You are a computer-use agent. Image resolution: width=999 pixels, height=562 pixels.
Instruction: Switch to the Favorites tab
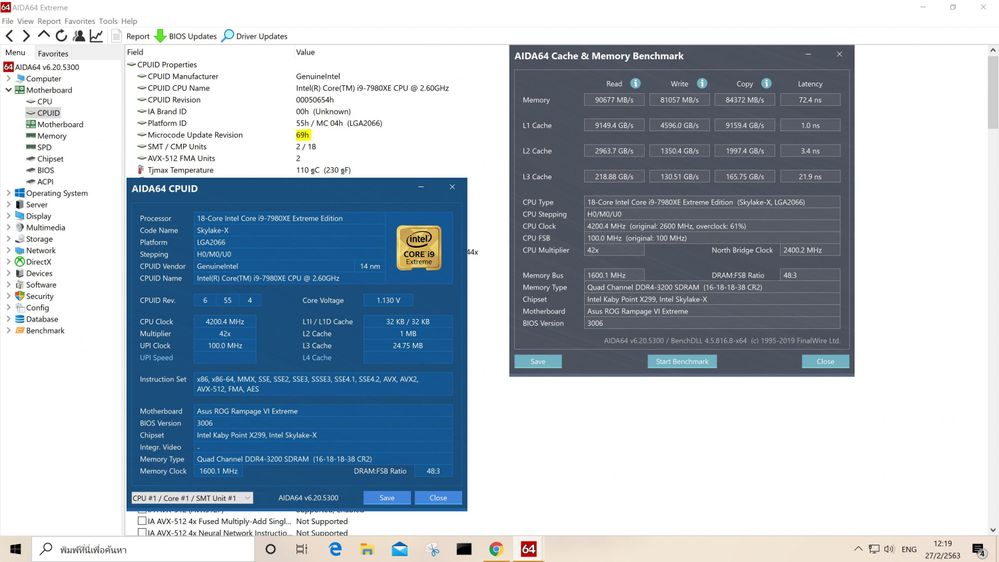(x=53, y=54)
